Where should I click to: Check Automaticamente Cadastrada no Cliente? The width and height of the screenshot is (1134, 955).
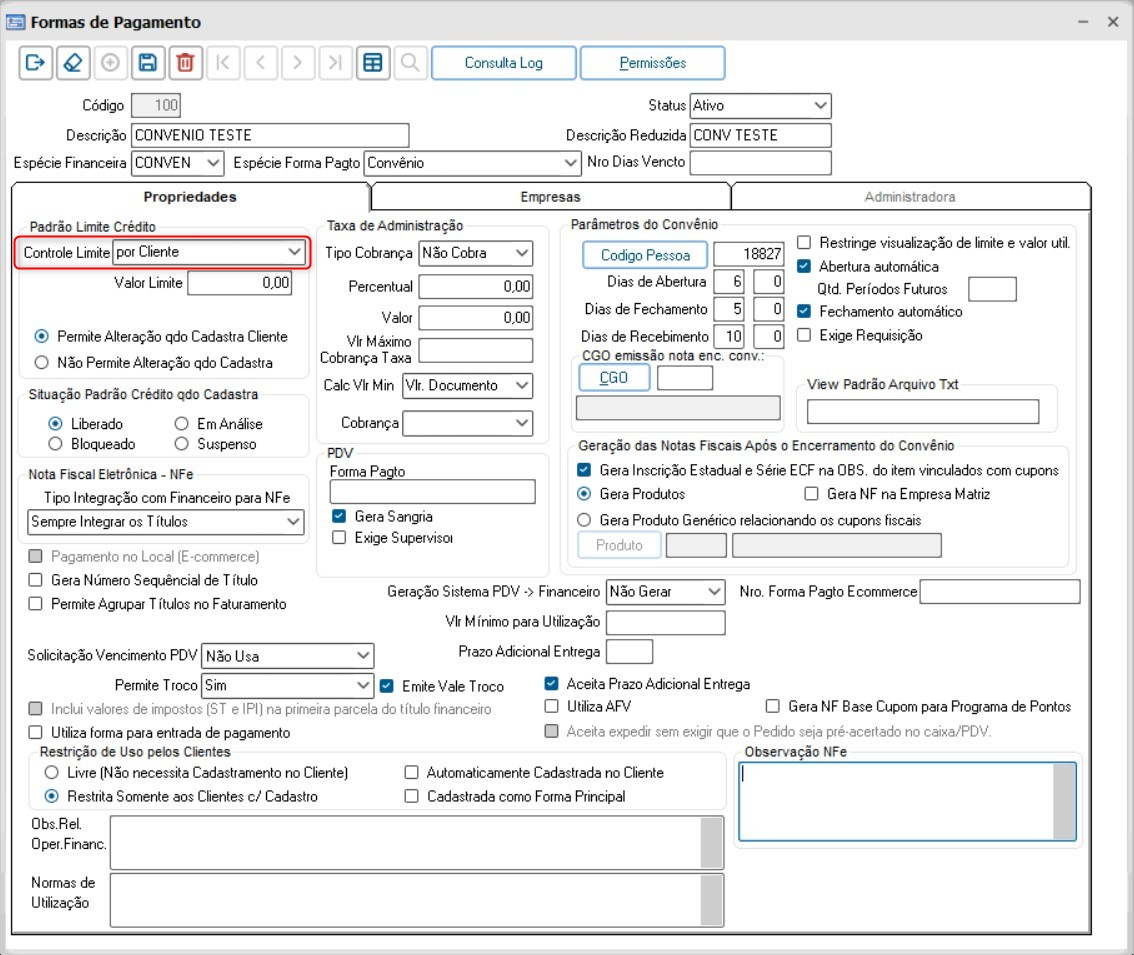[x=412, y=773]
